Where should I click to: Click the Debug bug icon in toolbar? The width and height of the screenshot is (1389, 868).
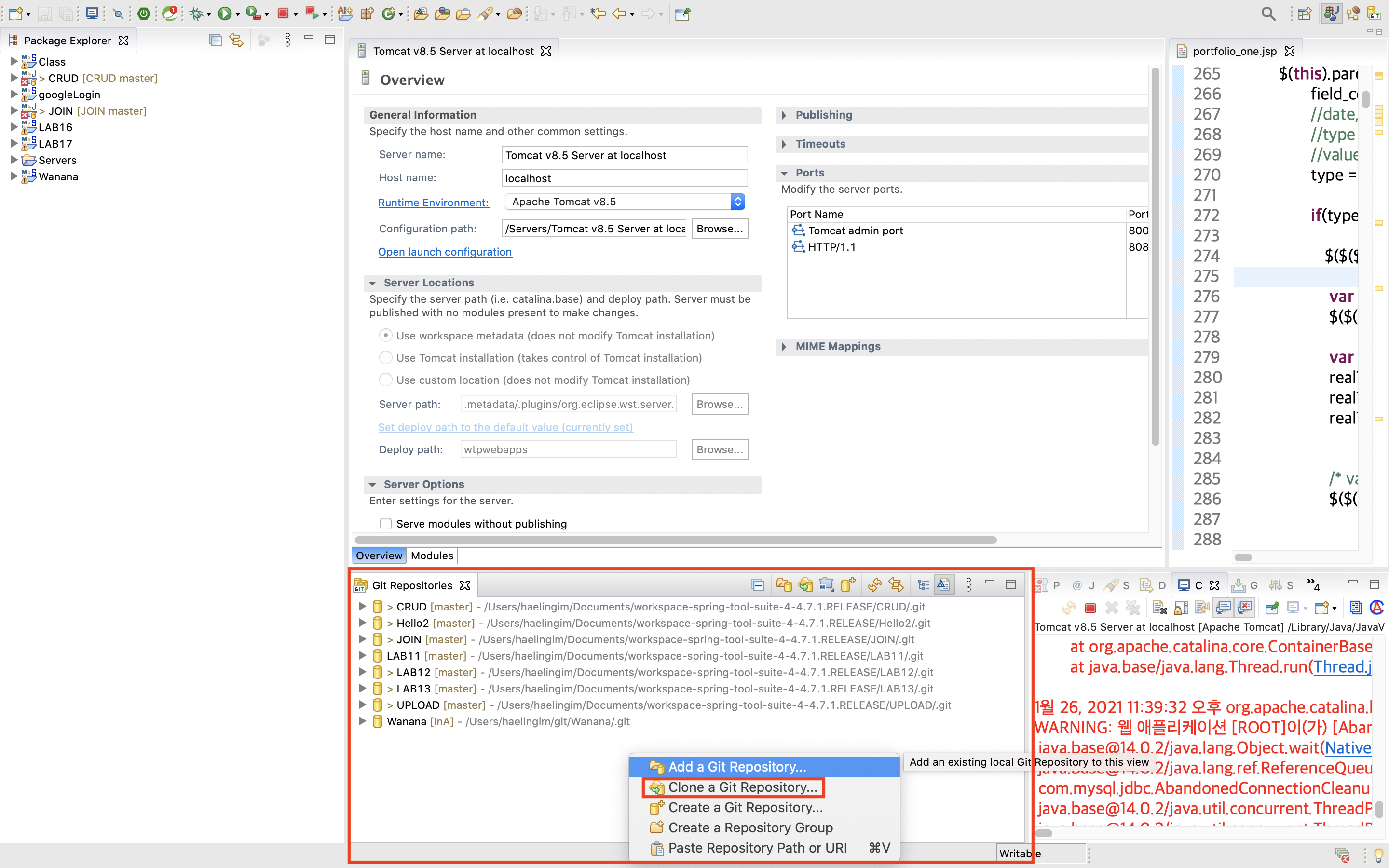196,13
